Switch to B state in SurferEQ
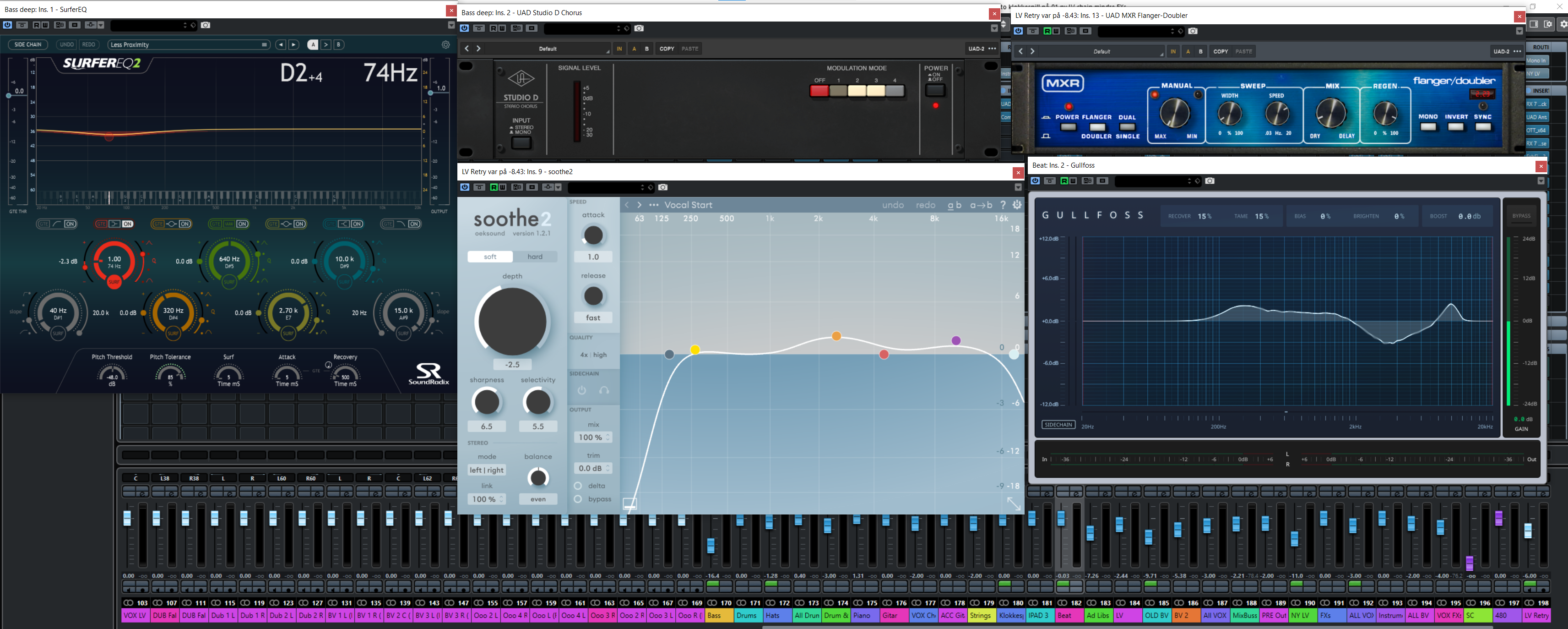 click(339, 44)
